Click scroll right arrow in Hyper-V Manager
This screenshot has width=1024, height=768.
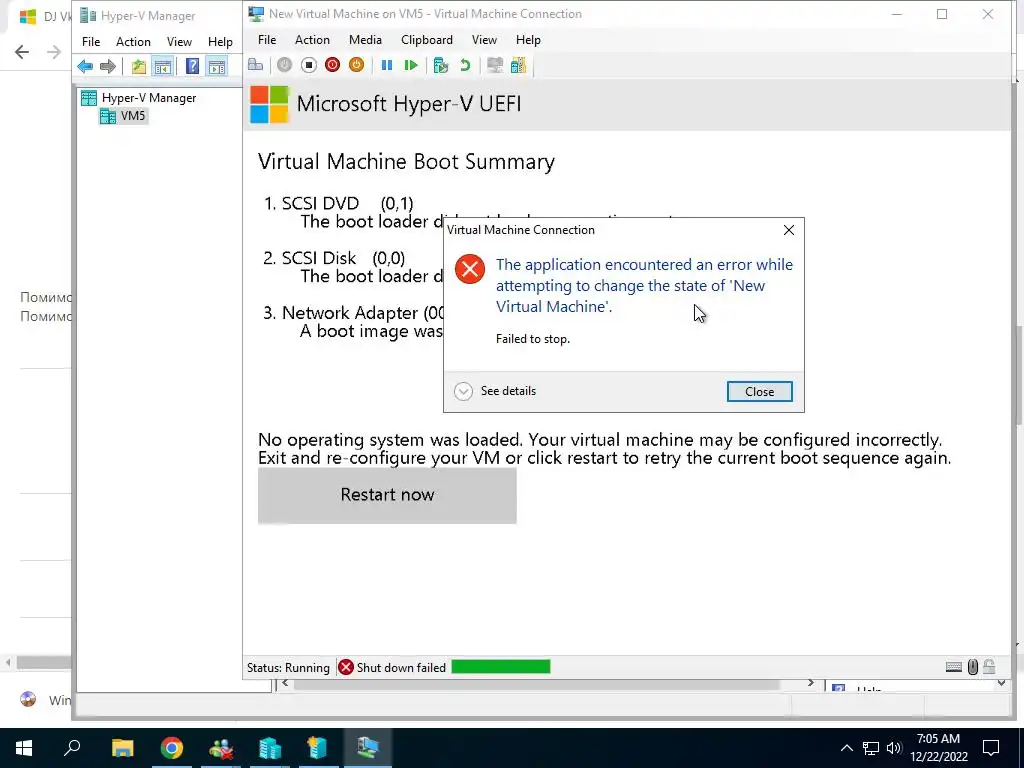(x=810, y=683)
